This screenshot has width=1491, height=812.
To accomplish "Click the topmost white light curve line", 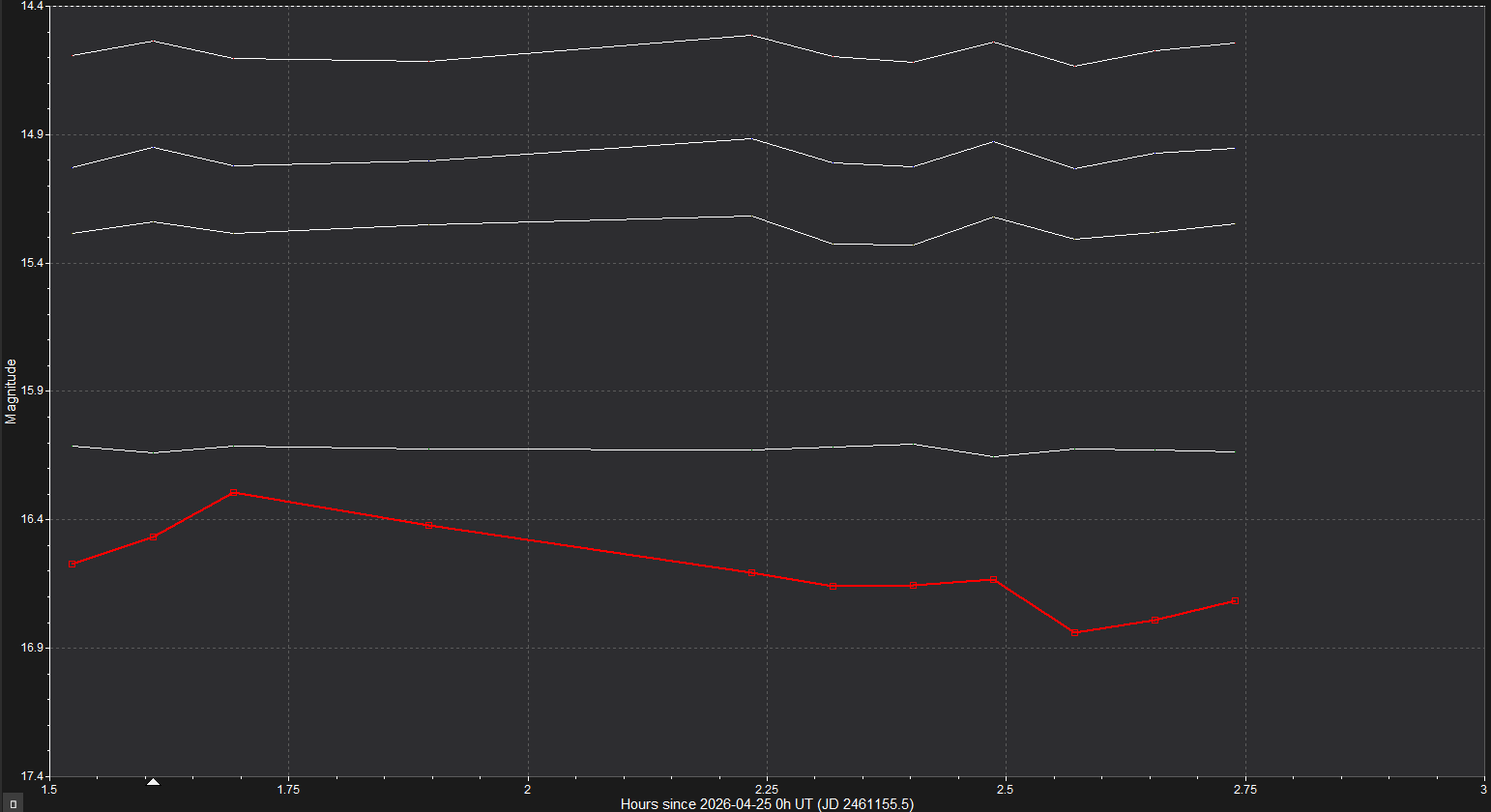I will point(580,48).
